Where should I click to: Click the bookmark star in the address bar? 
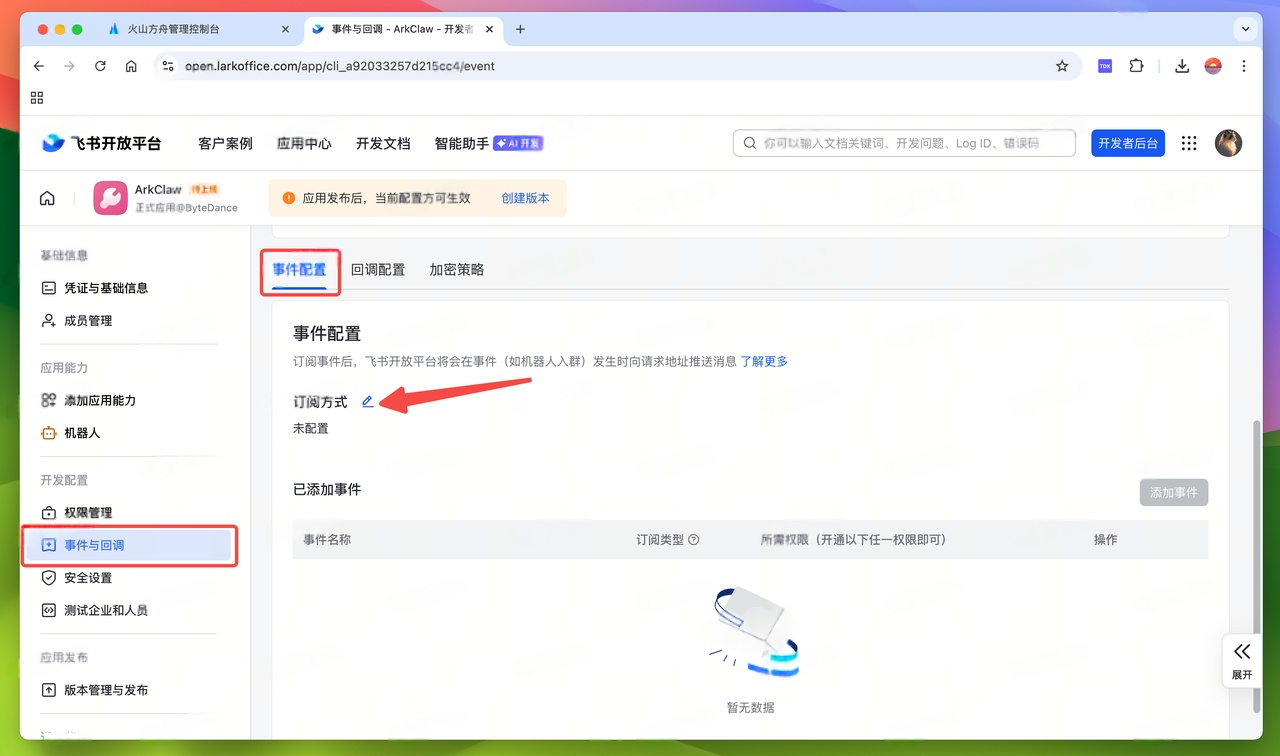[x=1062, y=66]
